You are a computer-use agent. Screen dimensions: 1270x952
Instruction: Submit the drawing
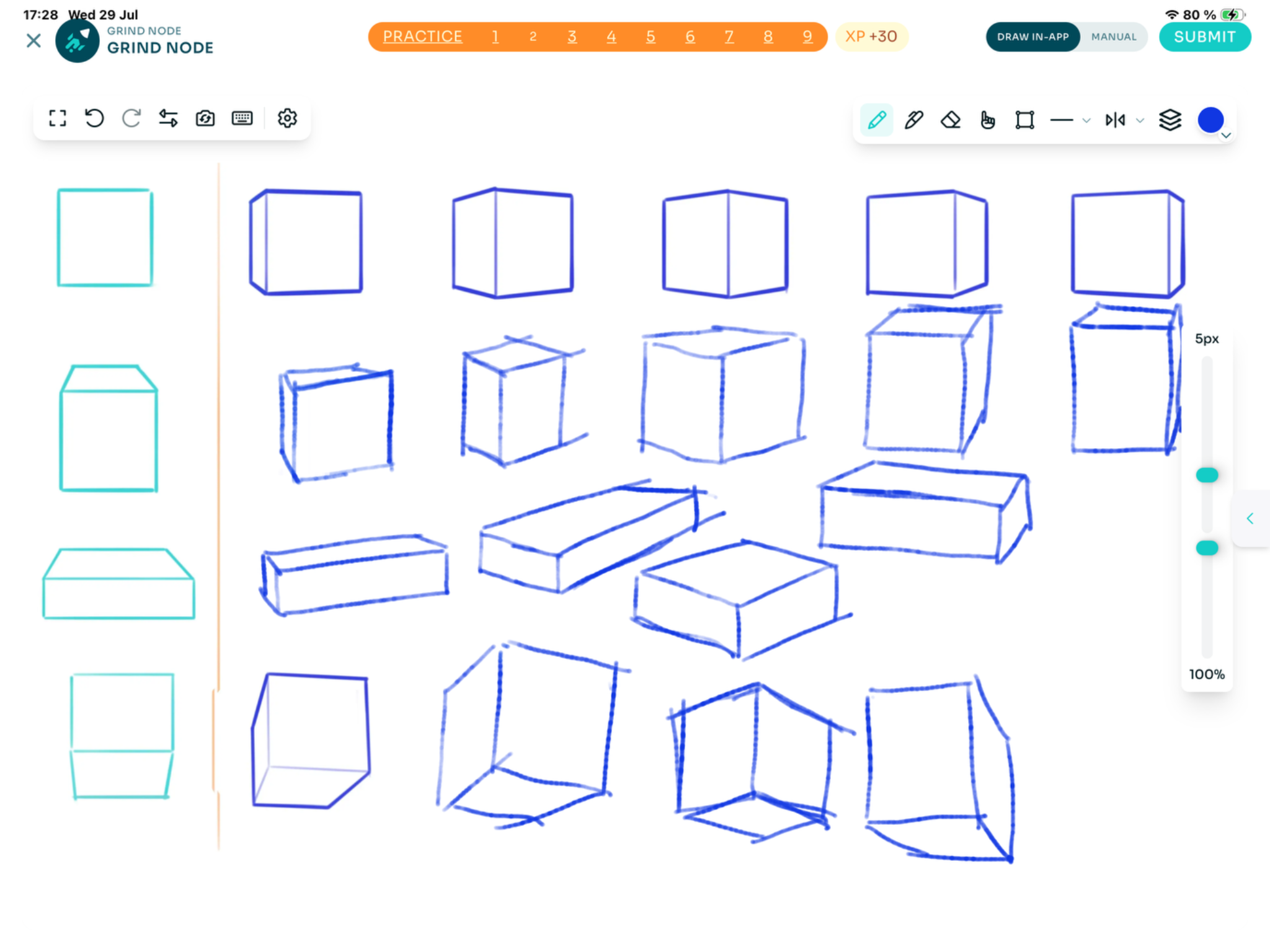point(1204,37)
